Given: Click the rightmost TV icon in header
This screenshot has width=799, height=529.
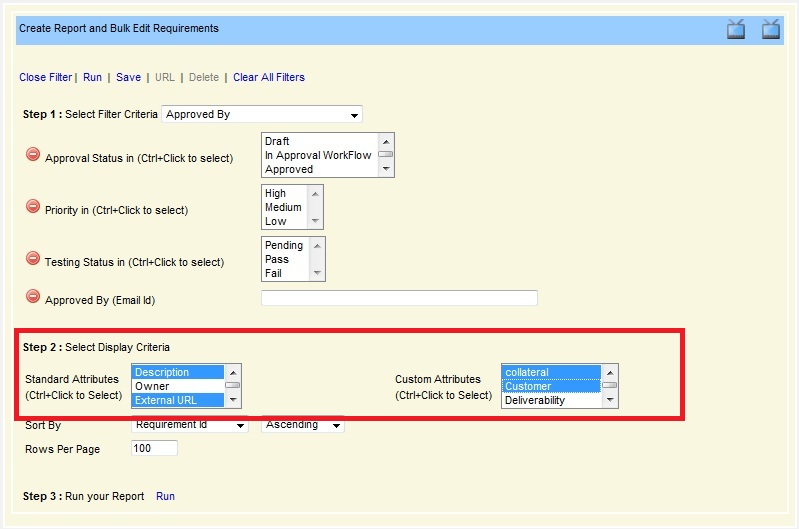Looking at the screenshot, I should point(771,29).
